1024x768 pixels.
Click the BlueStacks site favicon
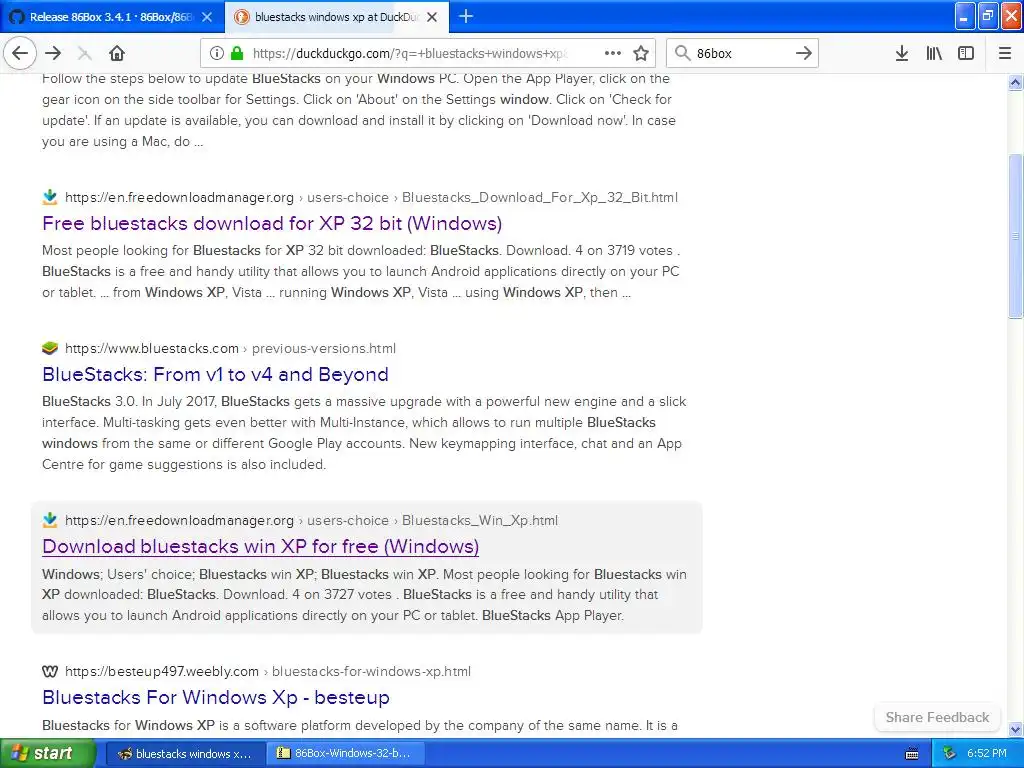pyautogui.click(x=50, y=348)
